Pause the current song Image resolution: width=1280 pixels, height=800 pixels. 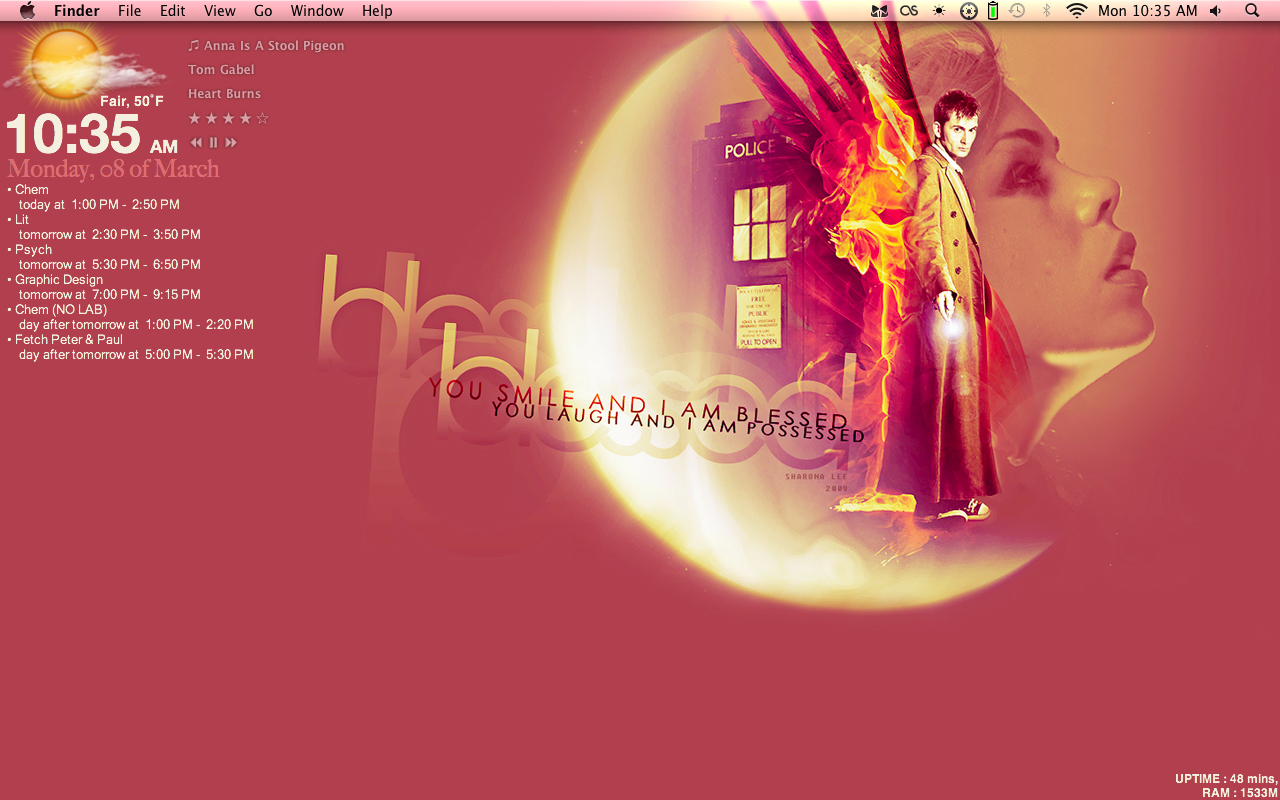click(213, 143)
